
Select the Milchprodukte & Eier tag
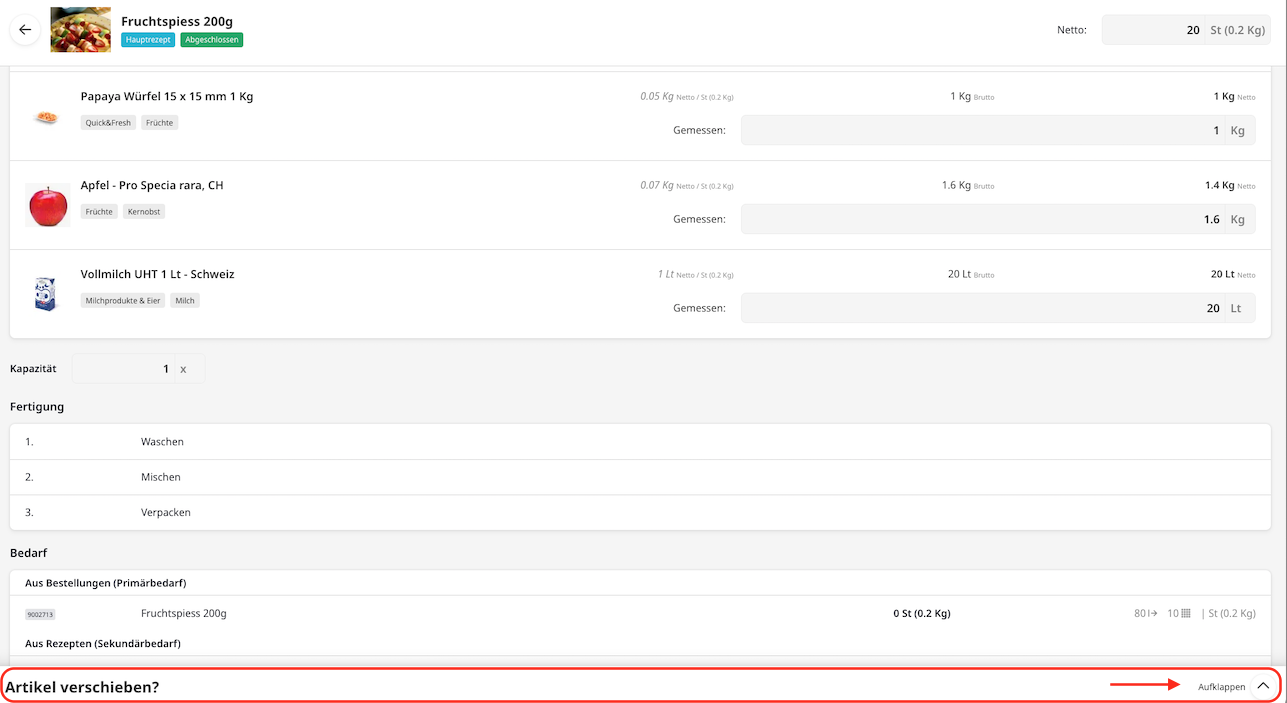(123, 301)
